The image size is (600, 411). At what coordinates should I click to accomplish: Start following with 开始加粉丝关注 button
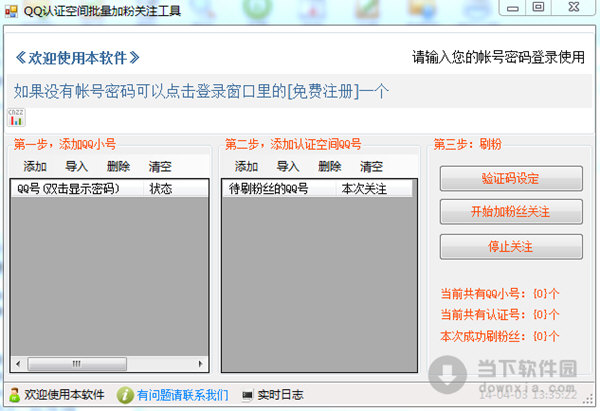pos(511,212)
